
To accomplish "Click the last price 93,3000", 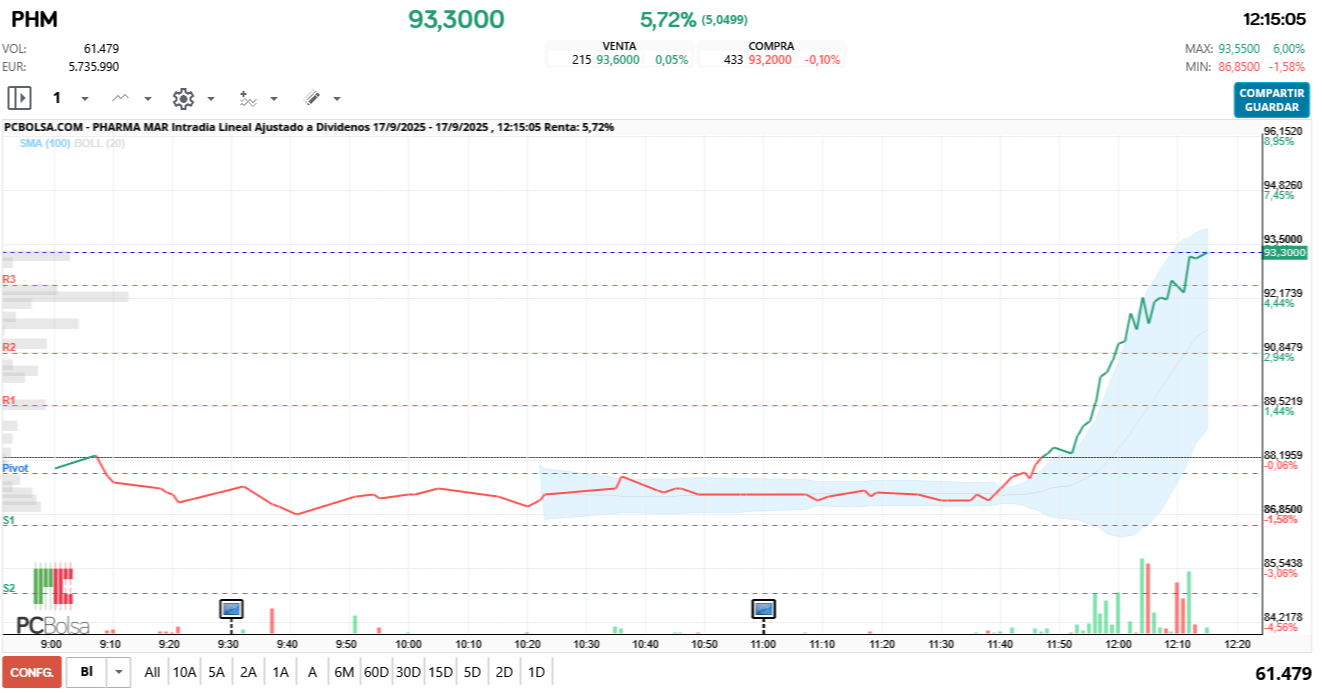I will 456,19.
